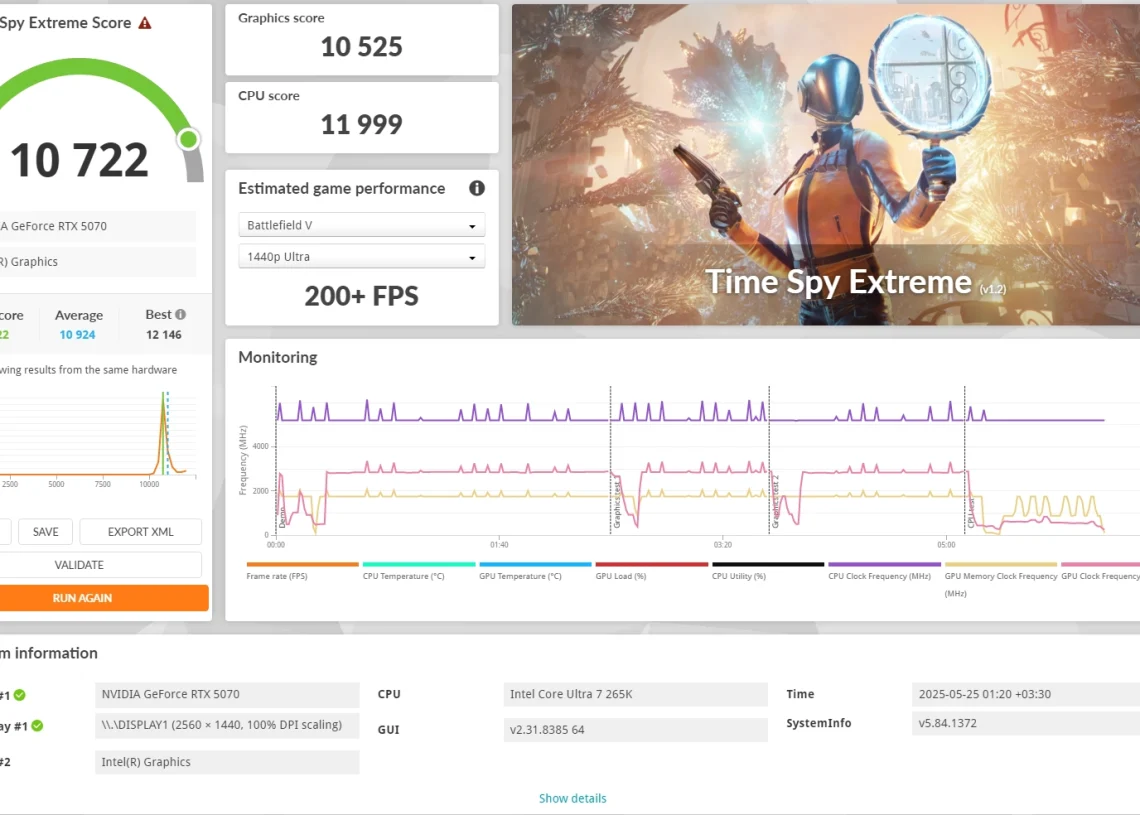Click the SAVE button
The width and height of the screenshot is (1140, 815).
click(x=45, y=531)
